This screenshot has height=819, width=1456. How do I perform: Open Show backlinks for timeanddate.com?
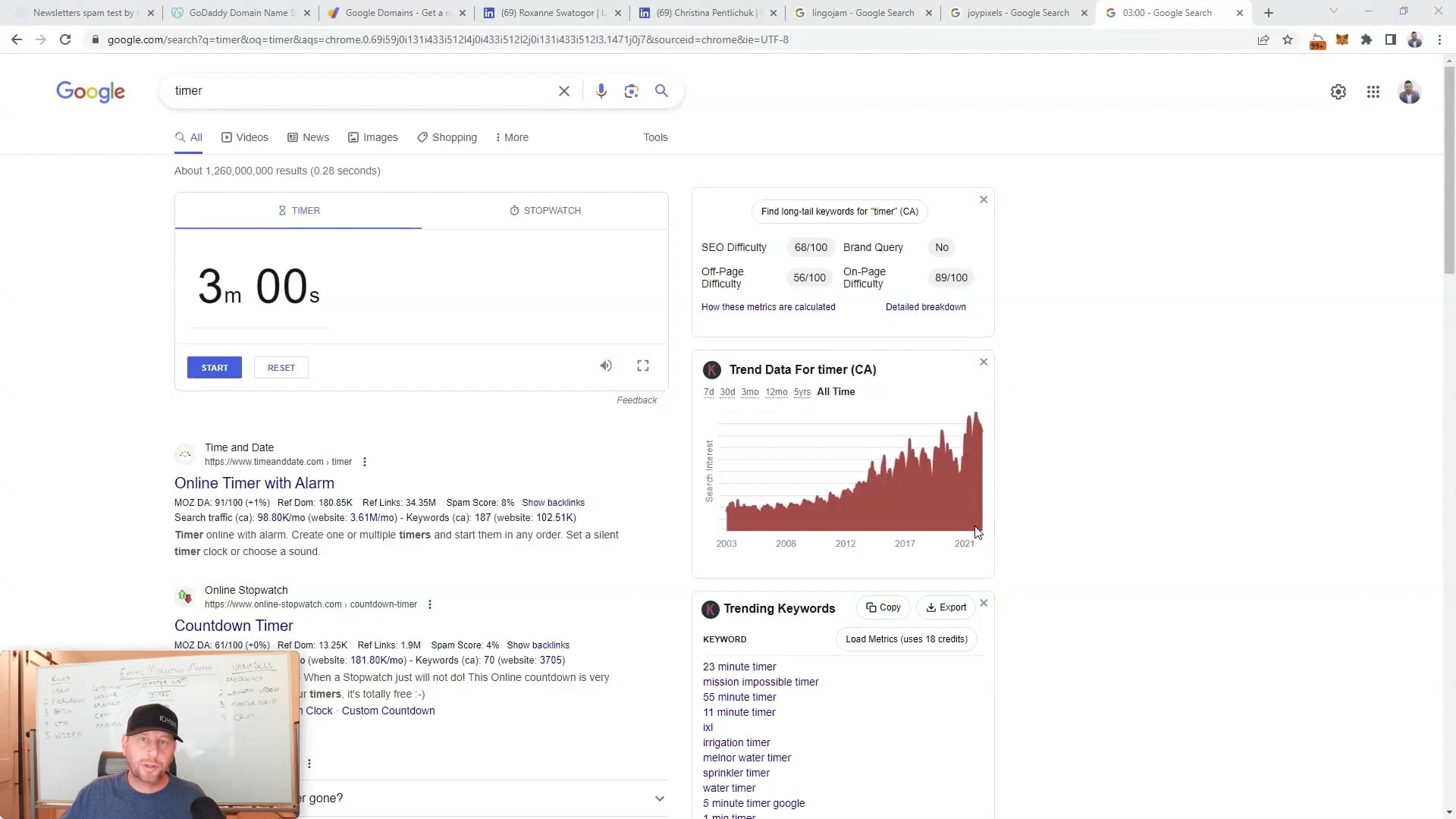pos(554,502)
